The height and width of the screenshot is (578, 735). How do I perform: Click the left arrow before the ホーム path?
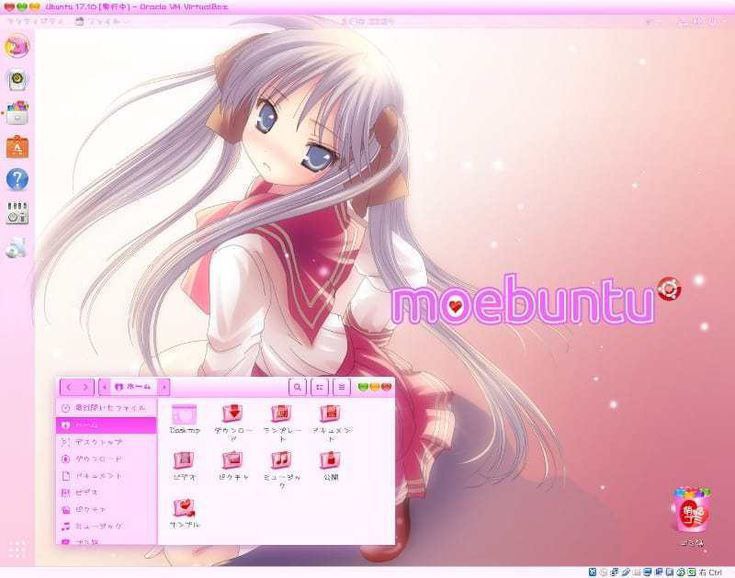104,387
